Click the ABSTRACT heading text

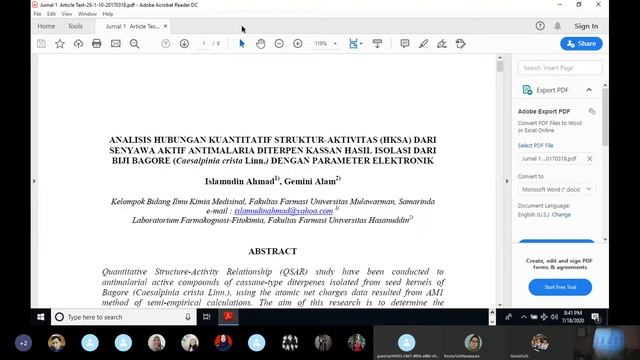[x=273, y=251]
